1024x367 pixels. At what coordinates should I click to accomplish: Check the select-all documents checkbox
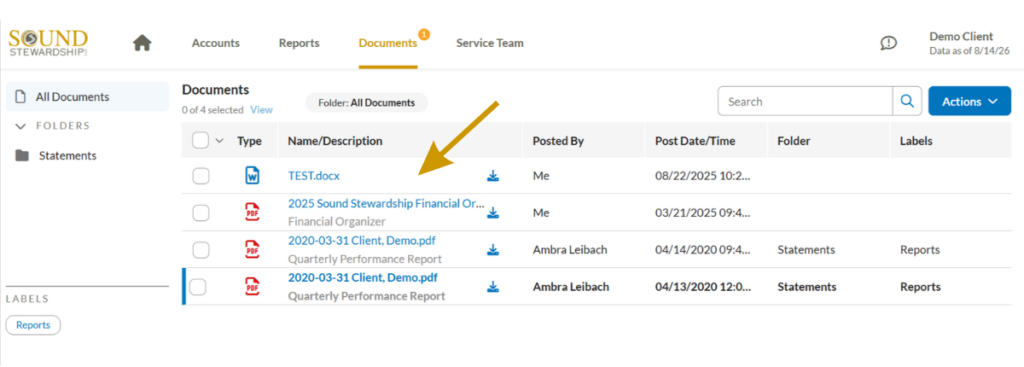(201, 140)
